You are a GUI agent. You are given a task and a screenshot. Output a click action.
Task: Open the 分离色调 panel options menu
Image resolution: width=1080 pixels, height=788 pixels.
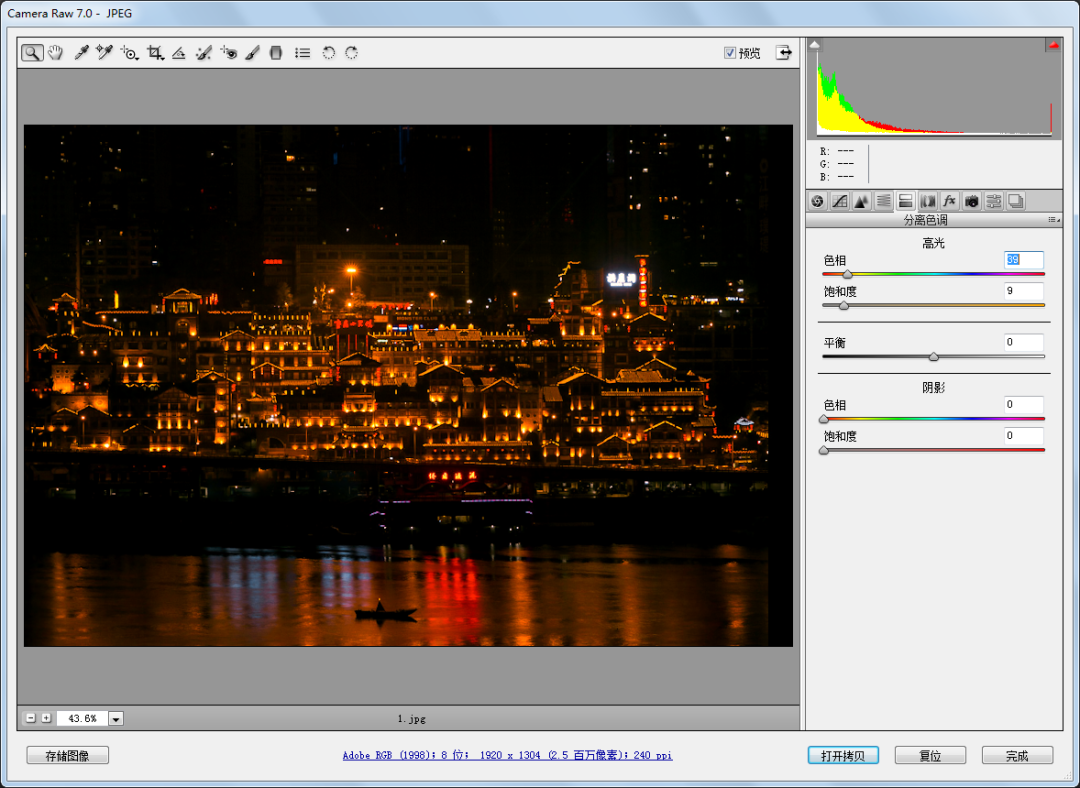coord(1054,220)
